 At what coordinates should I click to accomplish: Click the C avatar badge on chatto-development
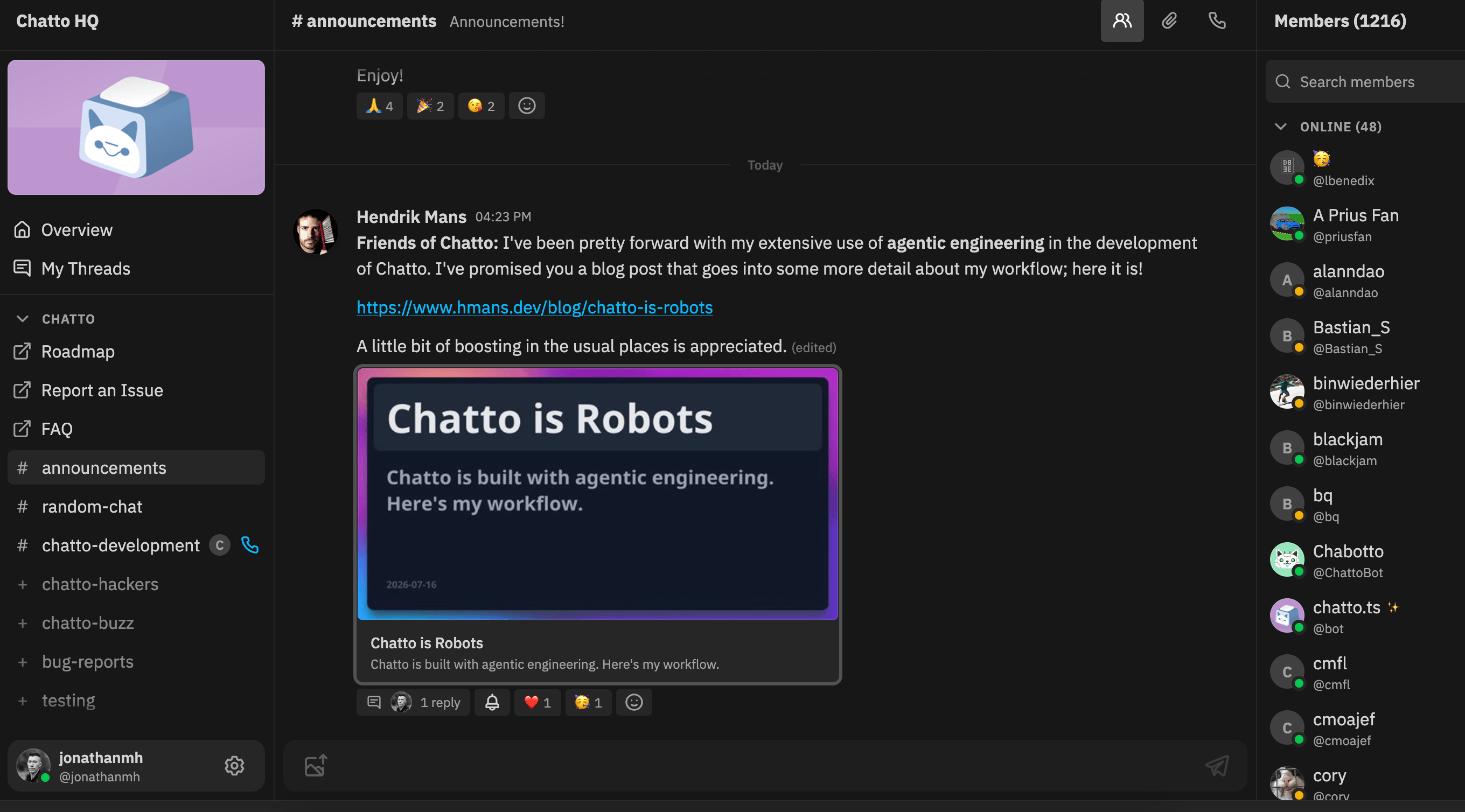tap(220, 545)
